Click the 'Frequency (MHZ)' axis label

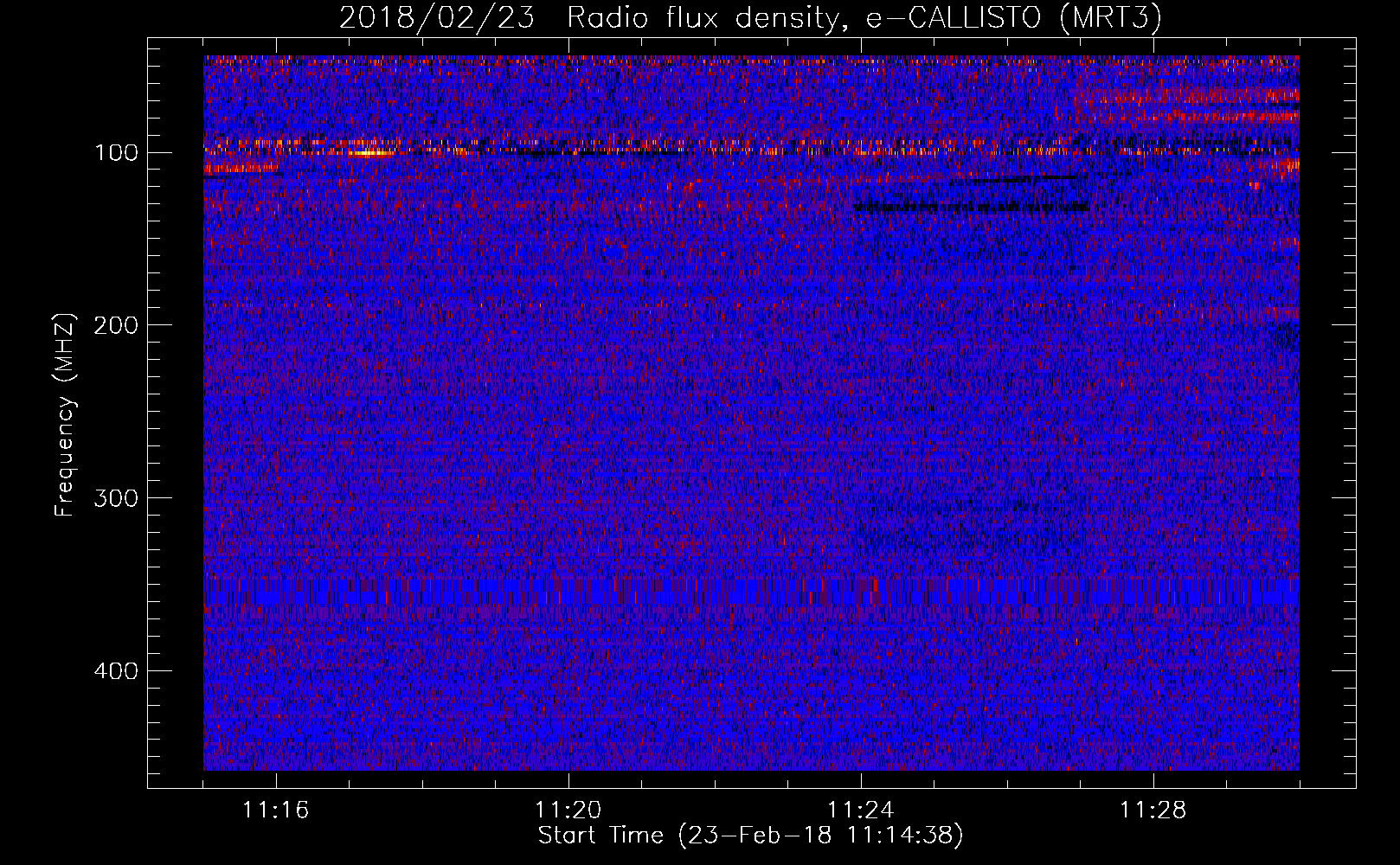tap(65, 415)
